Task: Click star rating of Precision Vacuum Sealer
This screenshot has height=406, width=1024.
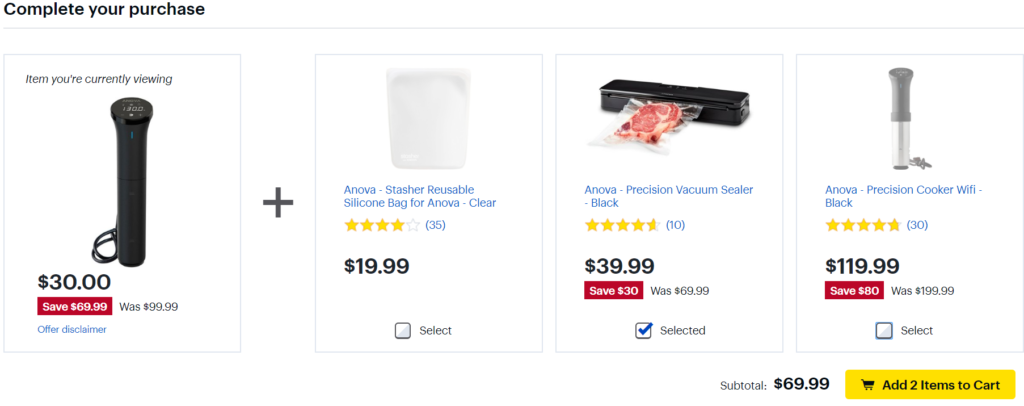Action: (622, 225)
